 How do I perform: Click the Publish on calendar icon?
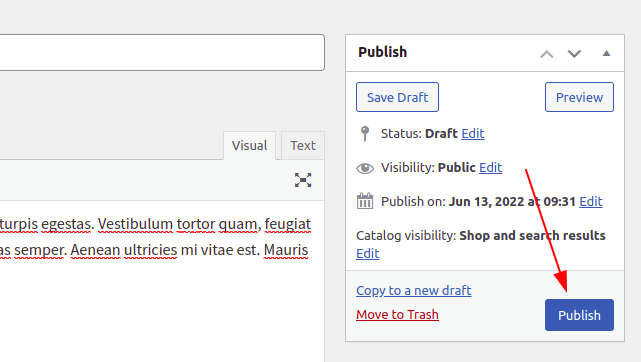point(365,201)
